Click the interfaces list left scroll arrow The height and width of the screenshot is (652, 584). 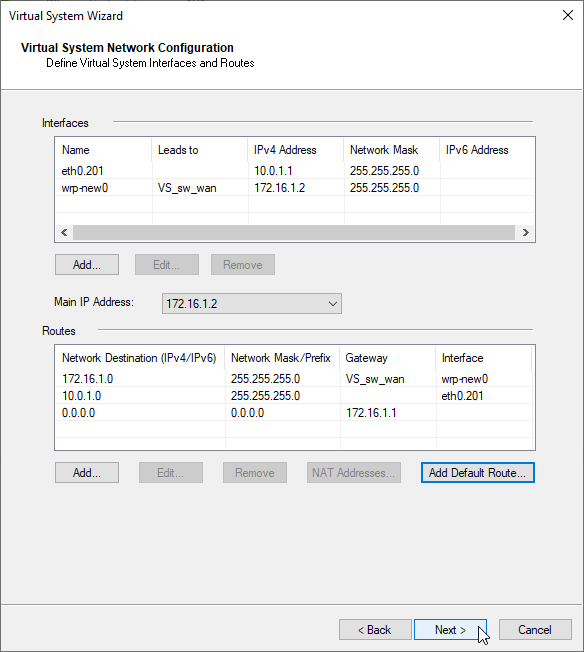[x=64, y=232]
